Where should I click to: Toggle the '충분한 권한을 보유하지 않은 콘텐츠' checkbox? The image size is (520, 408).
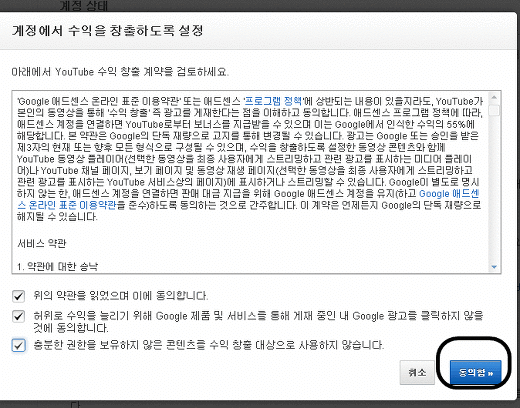(x=18, y=345)
